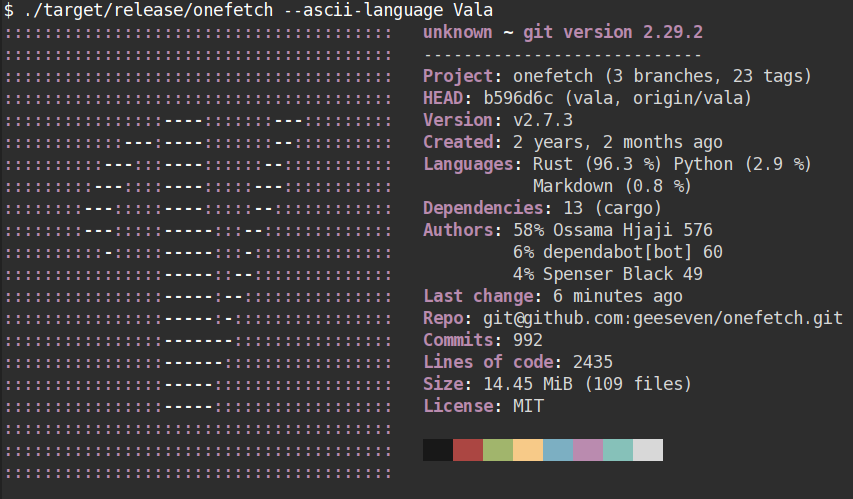The image size is (853, 499).
Task: Pick the purple color swatch
Action: point(588,450)
